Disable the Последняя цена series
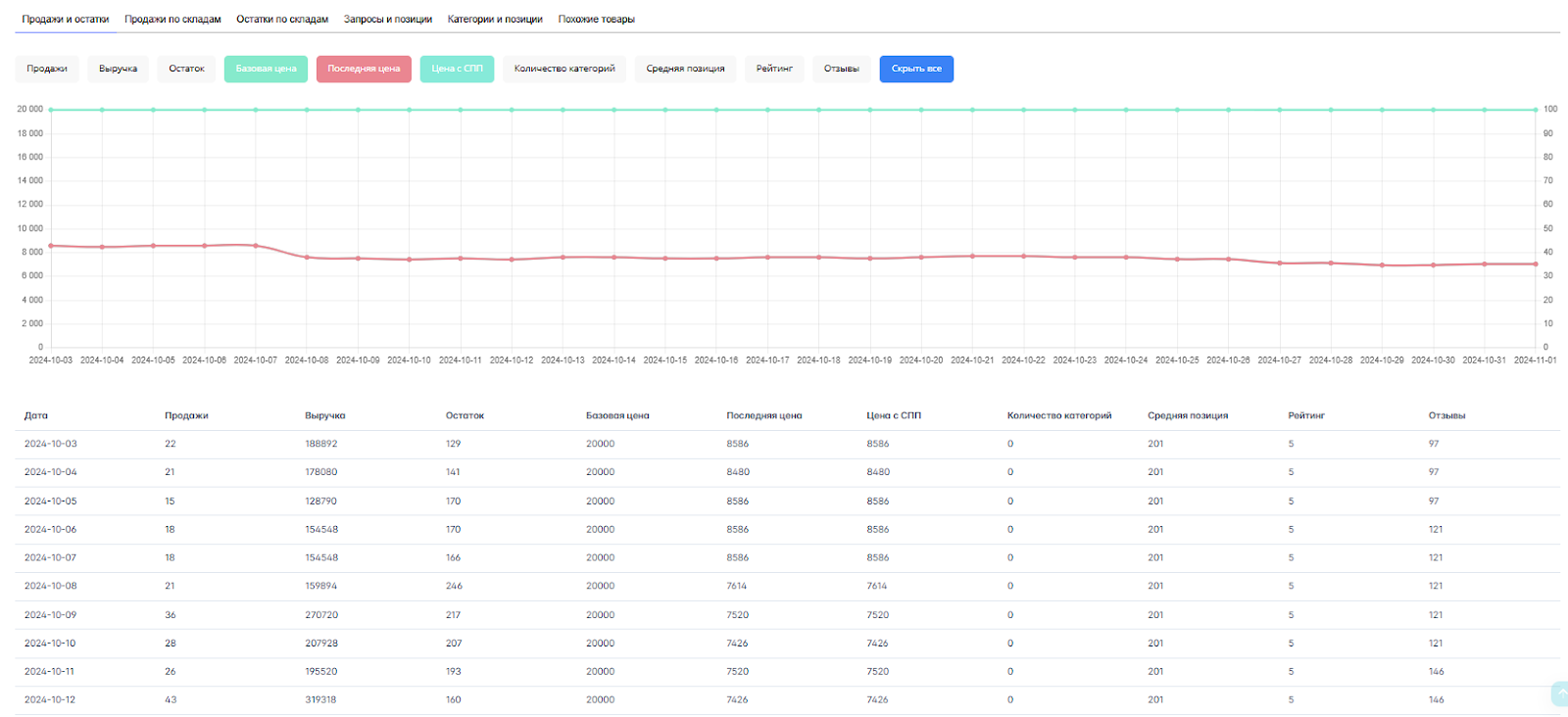This screenshot has height=717, width=1568. point(364,69)
